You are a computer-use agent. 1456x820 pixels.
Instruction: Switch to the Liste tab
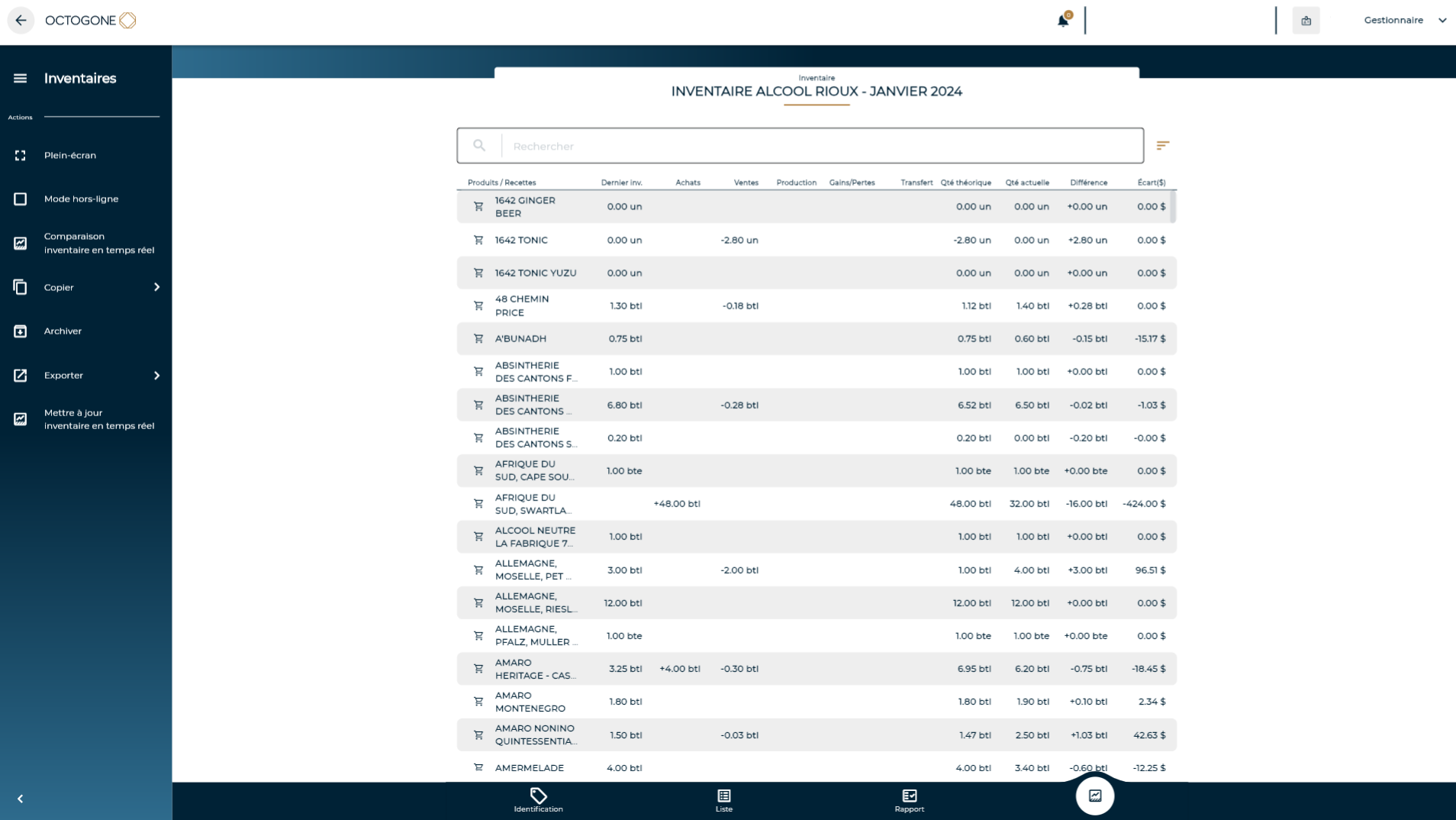pos(723,800)
